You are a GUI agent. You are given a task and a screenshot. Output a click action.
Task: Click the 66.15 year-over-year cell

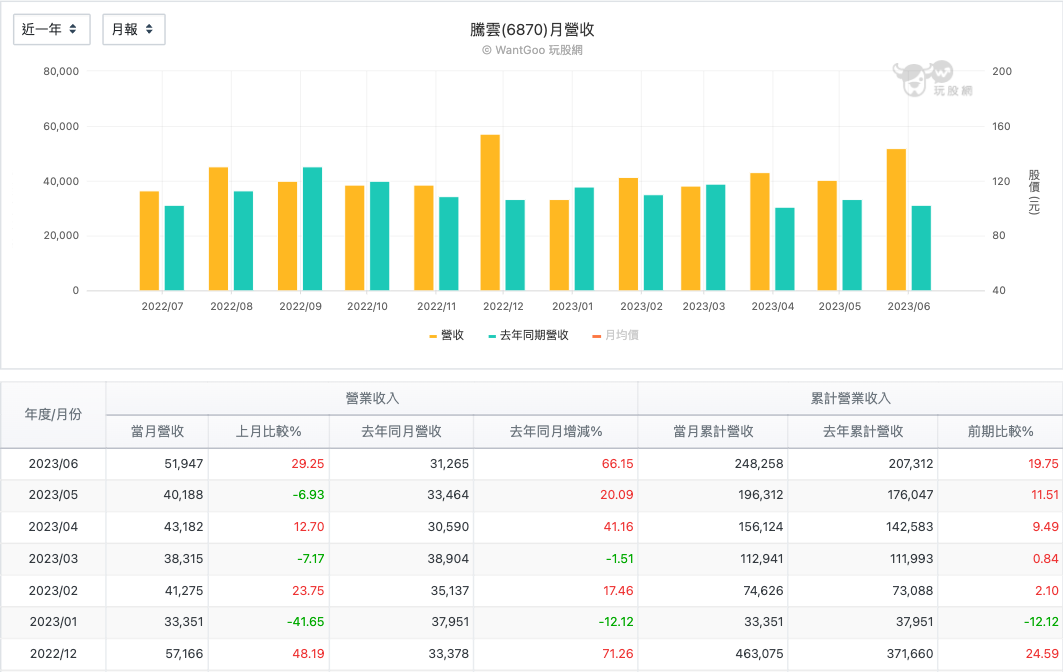coord(556,464)
